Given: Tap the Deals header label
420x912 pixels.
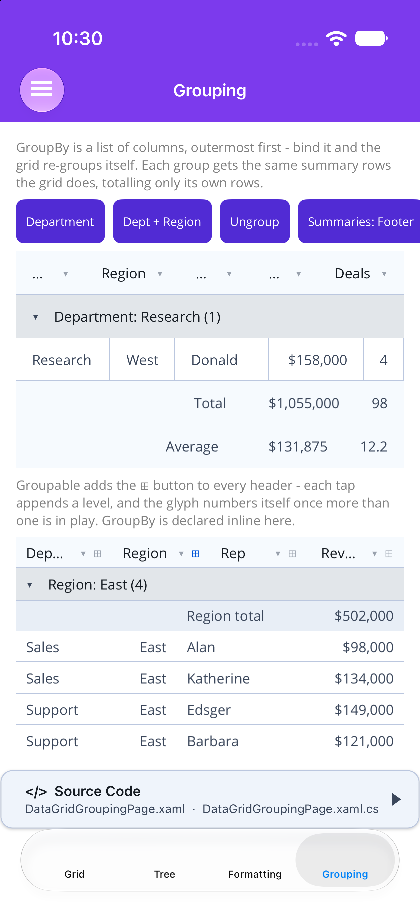Looking at the screenshot, I should 353,274.
